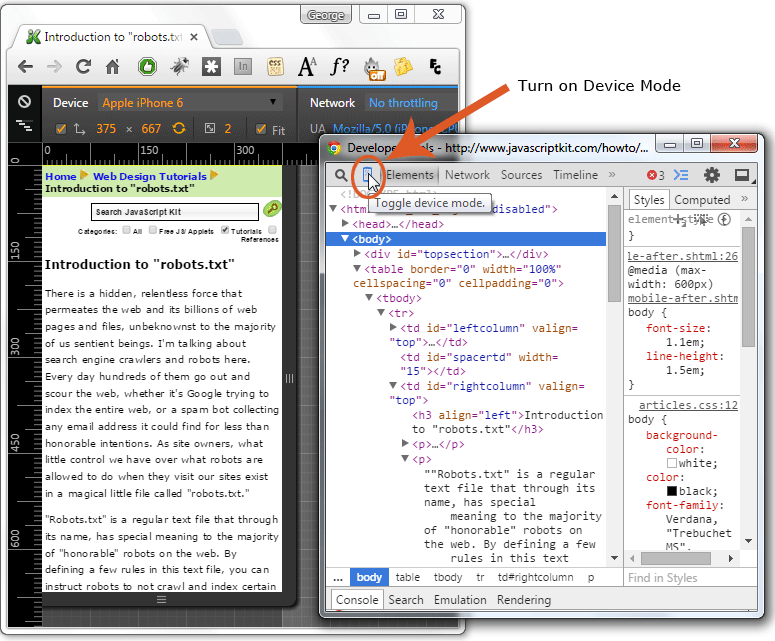Open the Computed styles tab
Screen dimensions: 775x641
pyautogui.click(x=702, y=200)
